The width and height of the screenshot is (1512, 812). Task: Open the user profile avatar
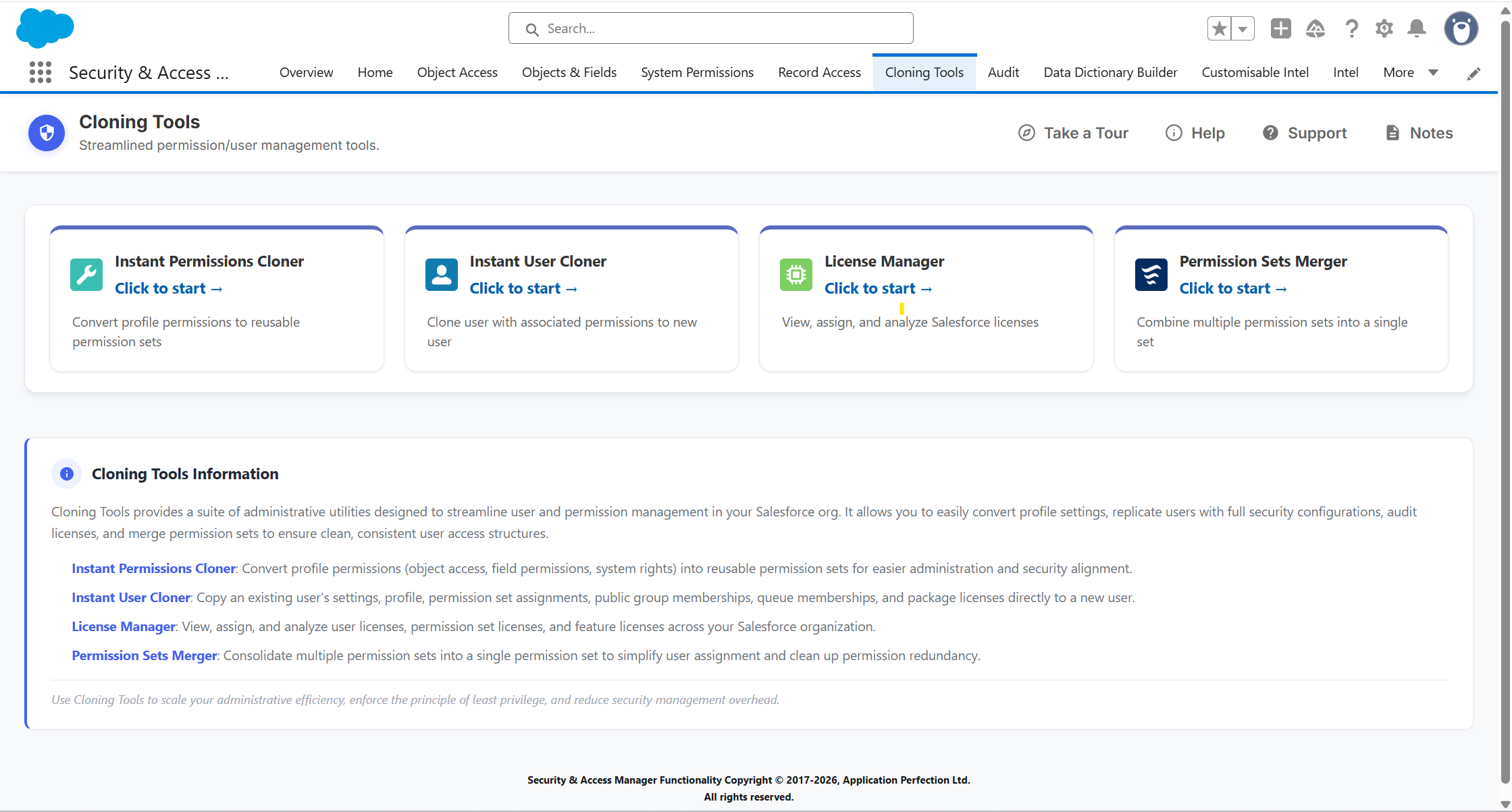tap(1461, 28)
